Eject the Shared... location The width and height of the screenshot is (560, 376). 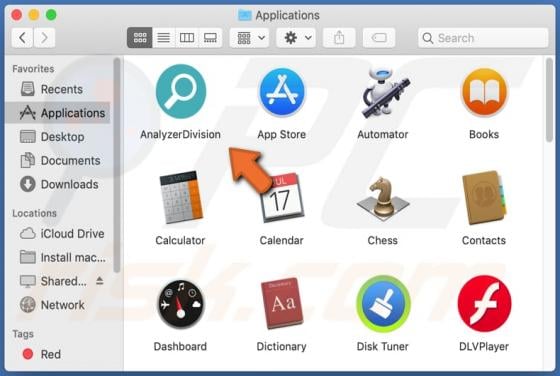click(x=100, y=281)
